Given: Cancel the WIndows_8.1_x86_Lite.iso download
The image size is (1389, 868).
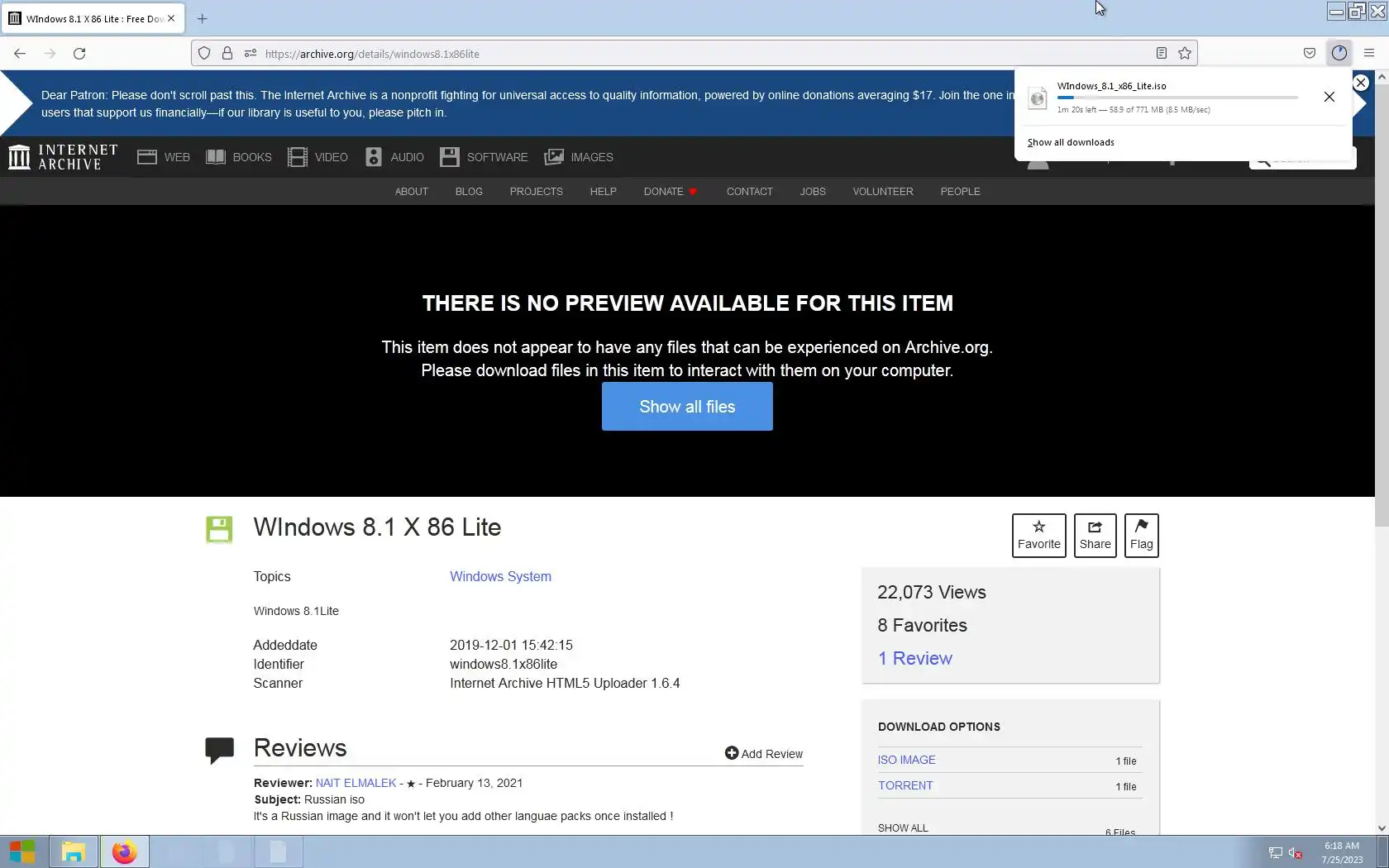Looking at the screenshot, I should [1329, 97].
